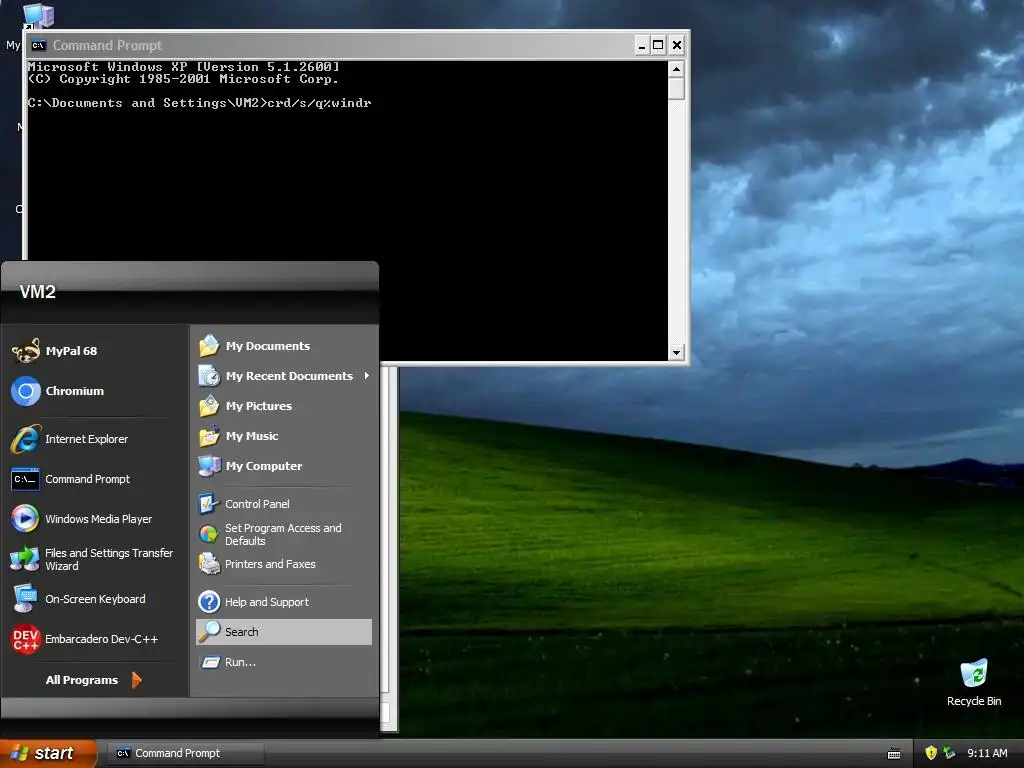Click the Command Prompt title text

[x=107, y=45]
